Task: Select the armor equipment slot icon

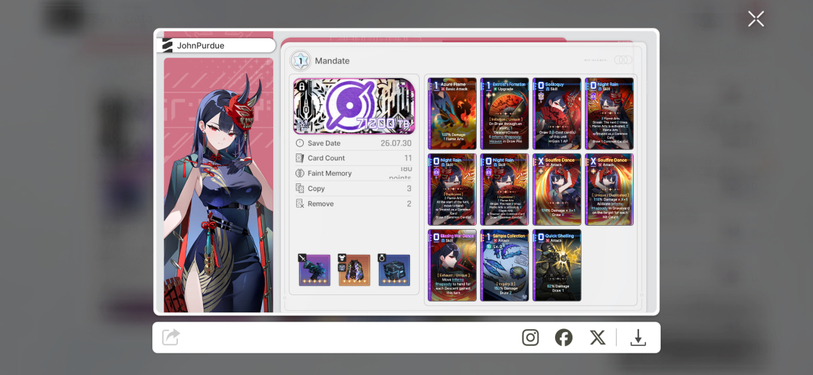Action: pyautogui.click(x=354, y=270)
